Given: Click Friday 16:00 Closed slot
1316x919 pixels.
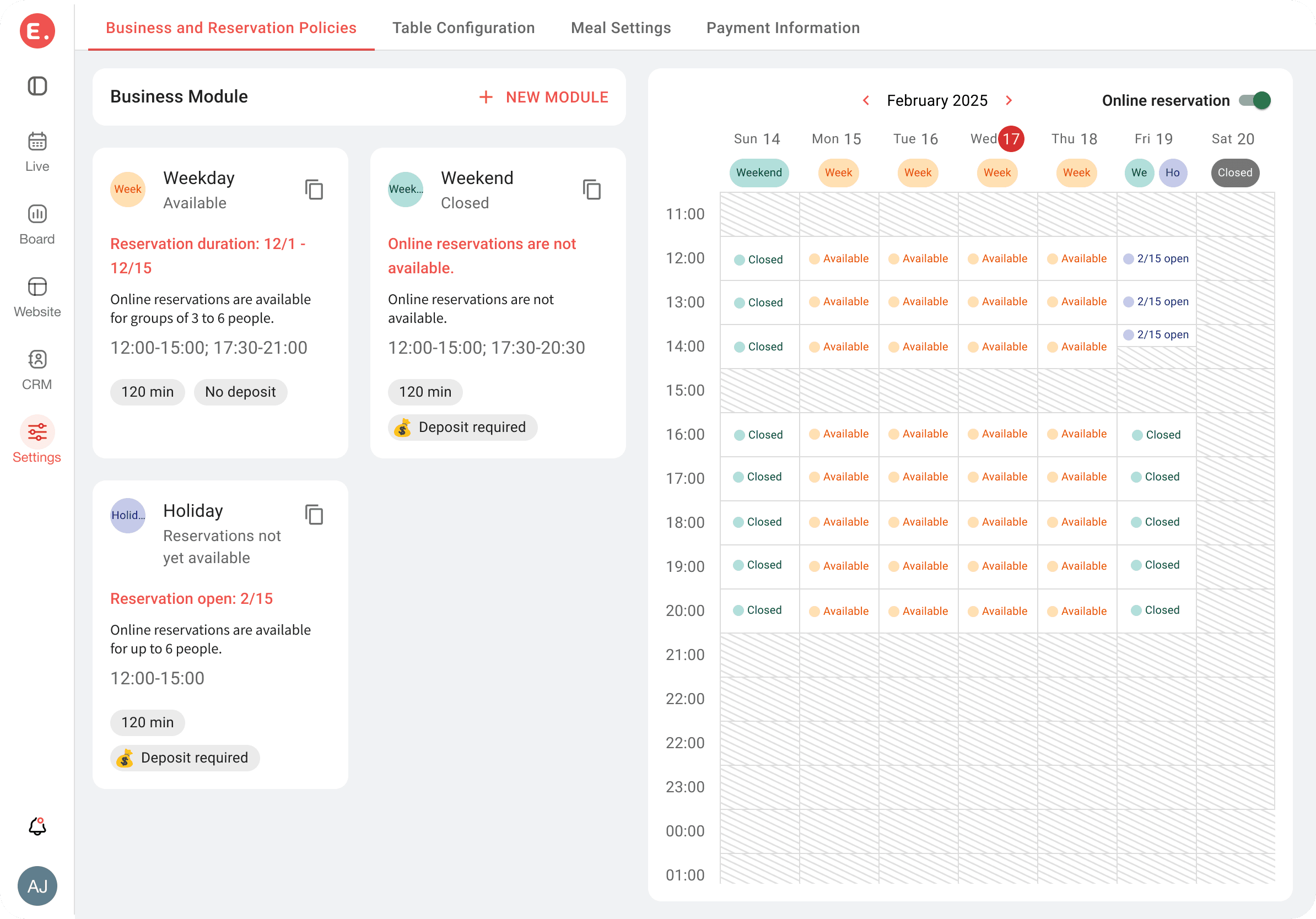Looking at the screenshot, I should point(1156,434).
